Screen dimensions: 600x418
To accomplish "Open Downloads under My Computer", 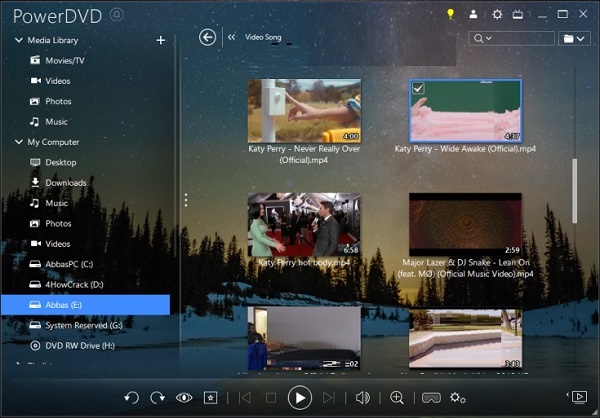I will 65,183.
